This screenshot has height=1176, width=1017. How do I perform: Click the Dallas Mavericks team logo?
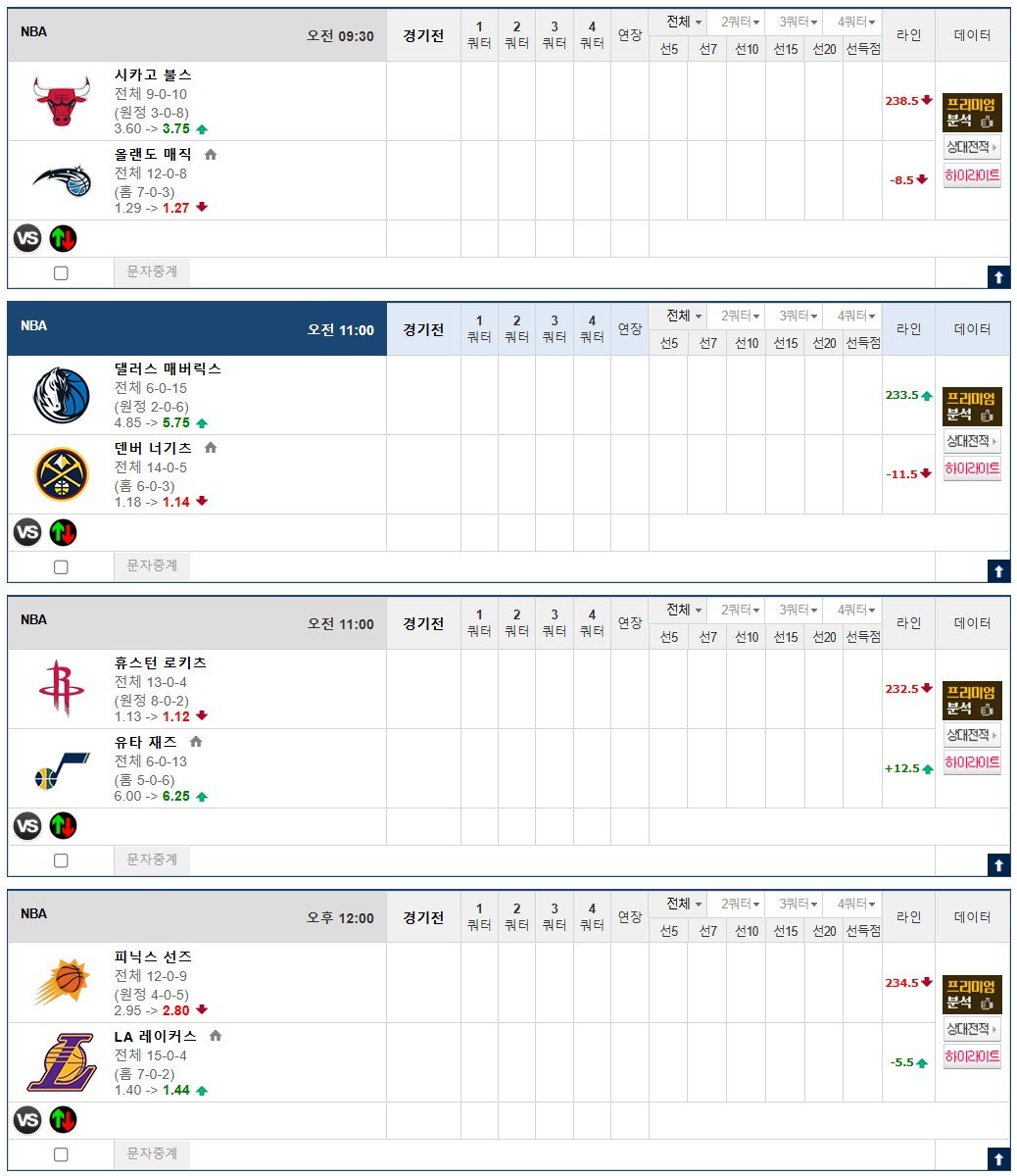[x=62, y=395]
